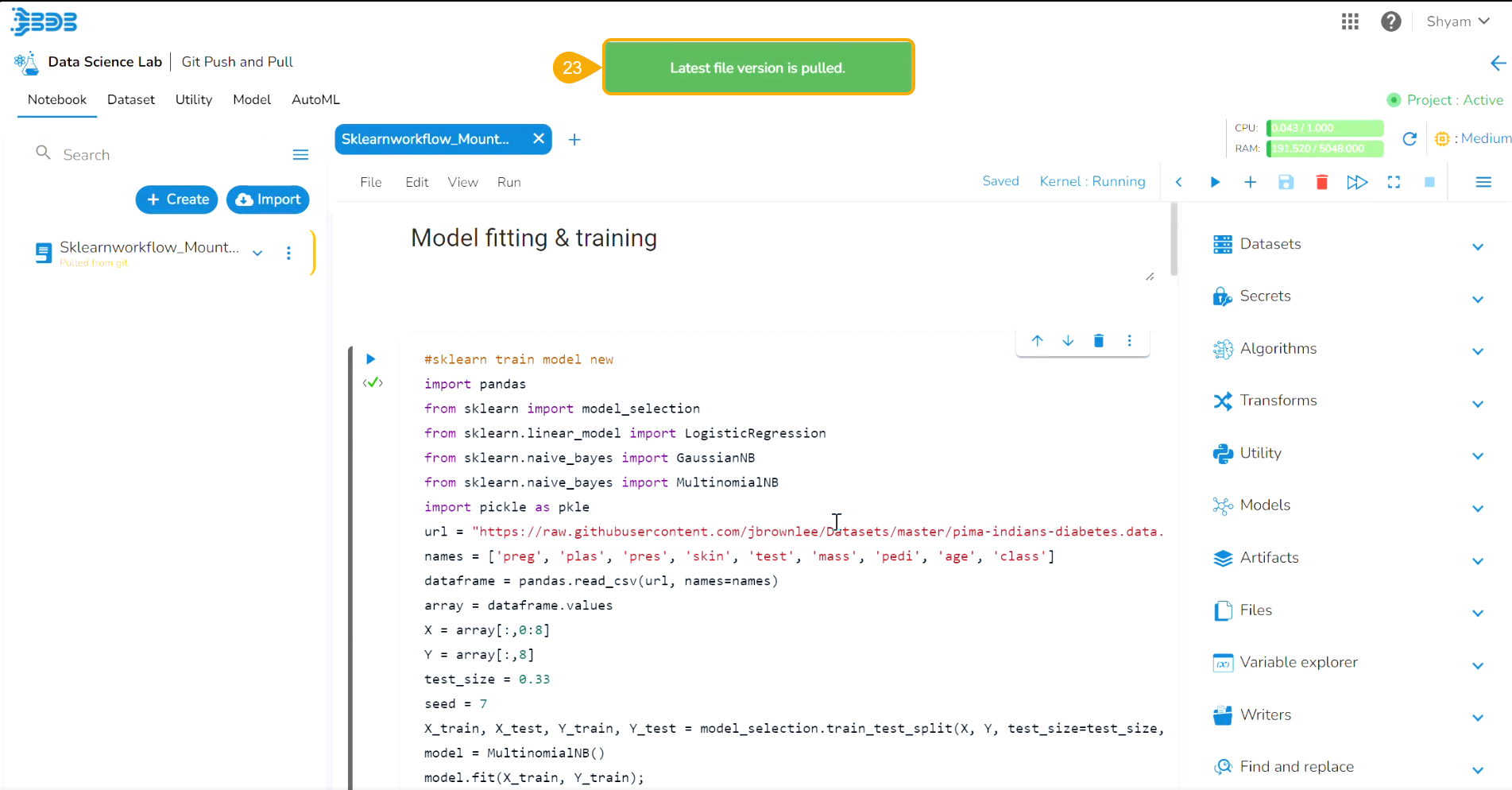The height and width of the screenshot is (790, 1512).
Task: Click the Import button
Action: (x=268, y=199)
